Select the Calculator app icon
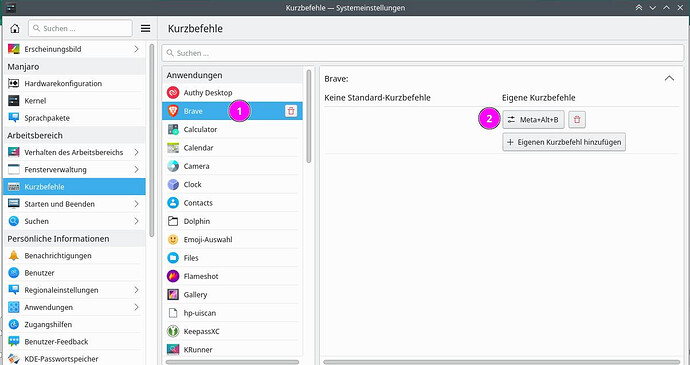Image resolution: width=690 pixels, height=365 pixels. (x=173, y=129)
